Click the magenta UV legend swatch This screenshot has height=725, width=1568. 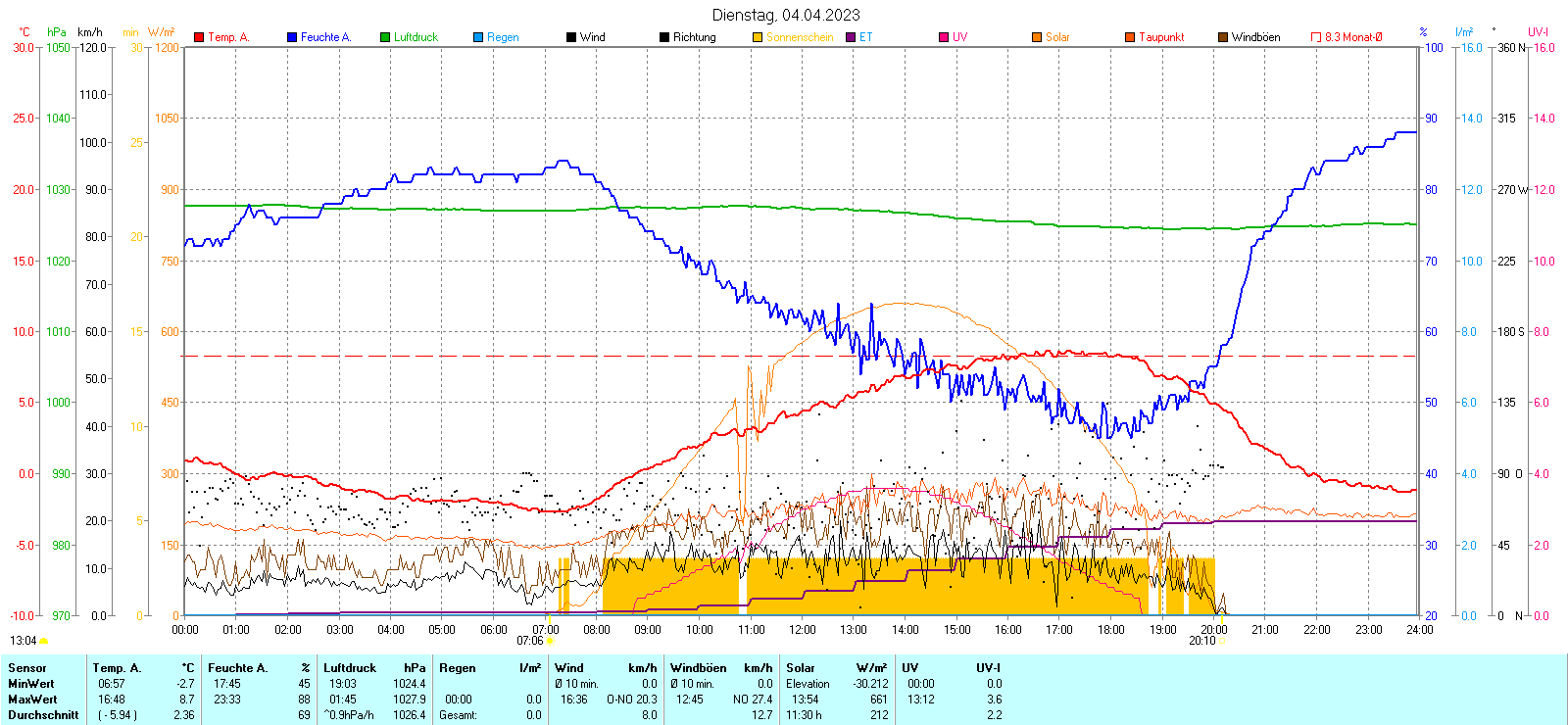944,37
